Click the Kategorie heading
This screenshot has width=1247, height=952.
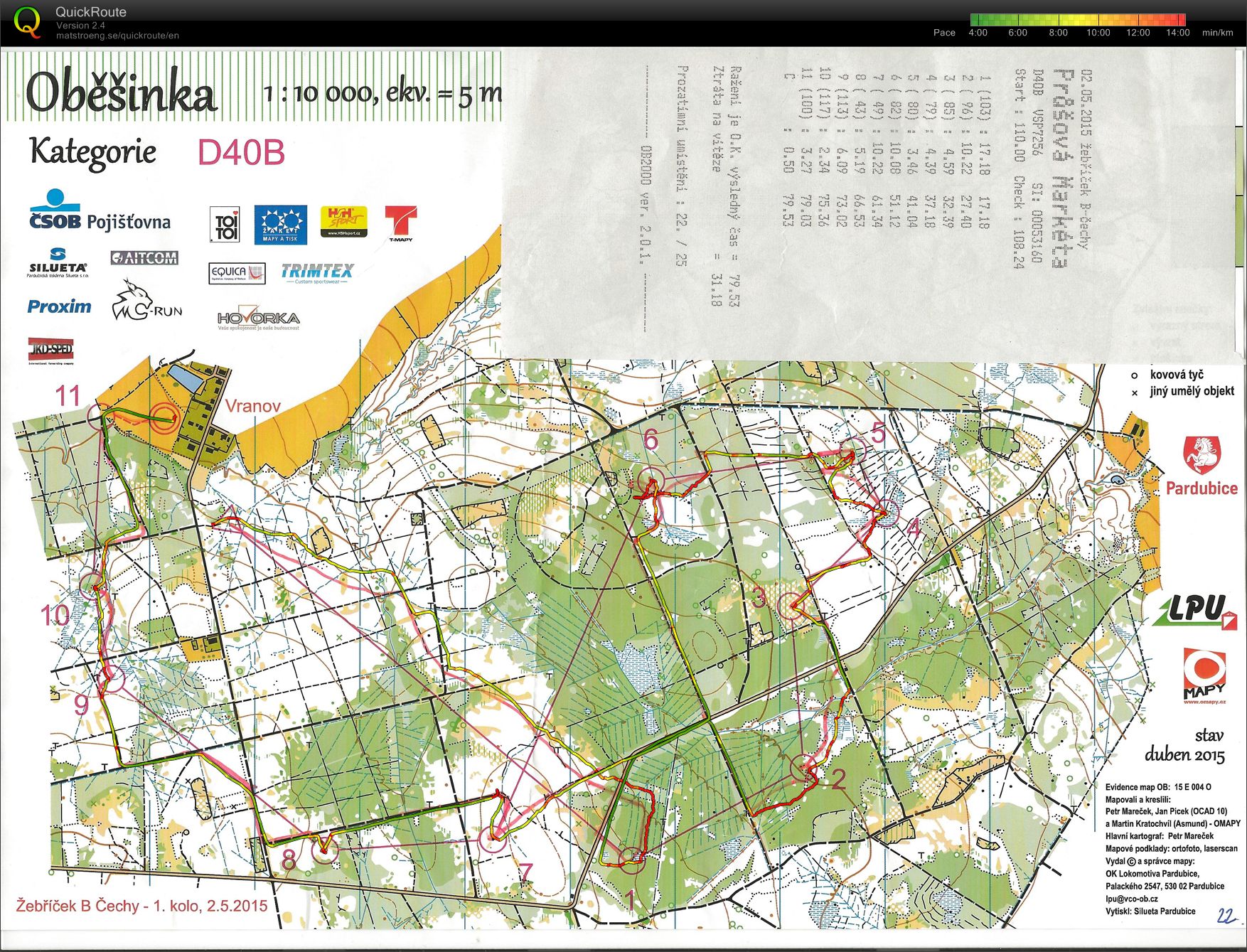(x=93, y=152)
